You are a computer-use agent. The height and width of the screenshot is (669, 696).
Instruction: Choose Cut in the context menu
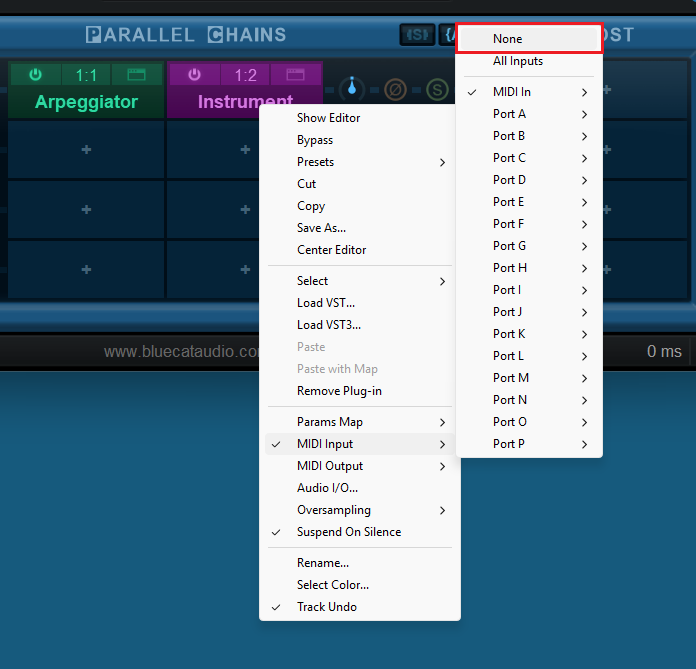[360, 184]
